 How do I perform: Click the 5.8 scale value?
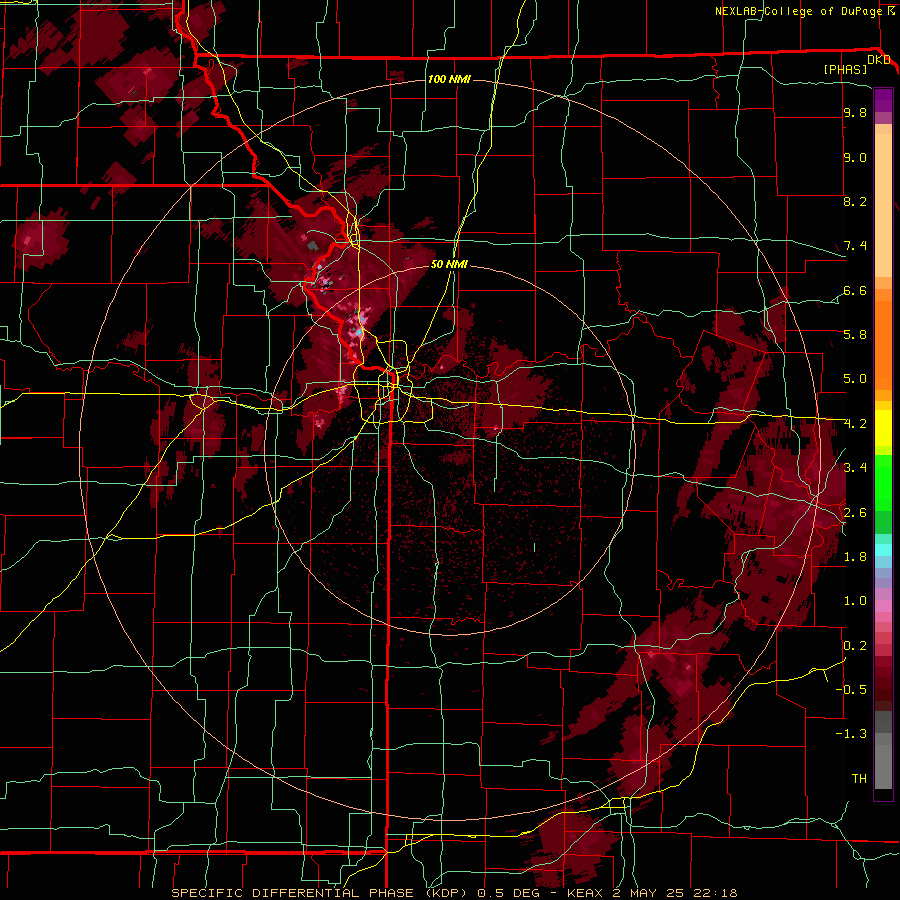pyautogui.click(x=855, y=334)
